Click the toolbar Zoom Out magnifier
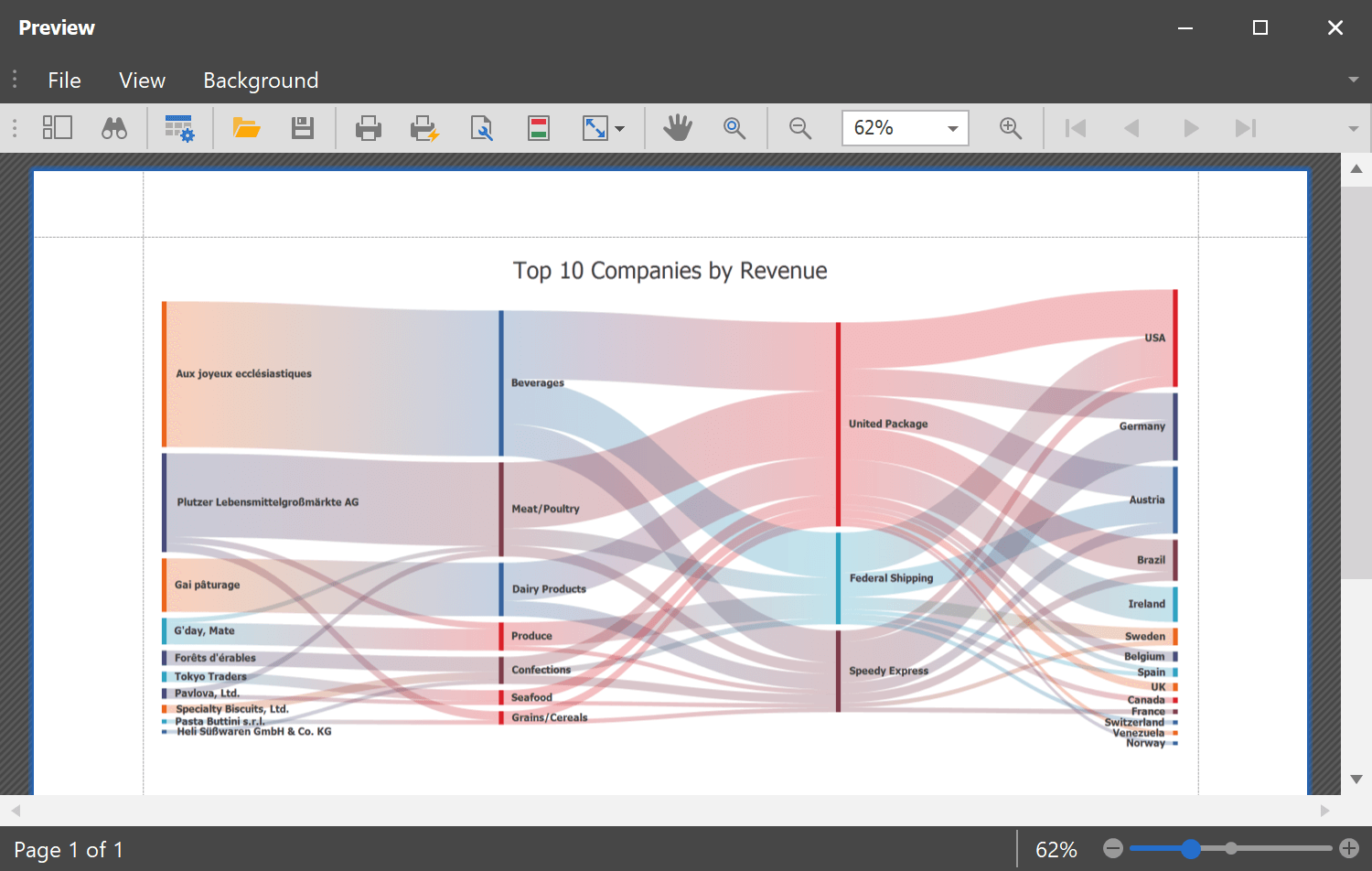This screenshot has height=871, width=1372. click(800, 128)
